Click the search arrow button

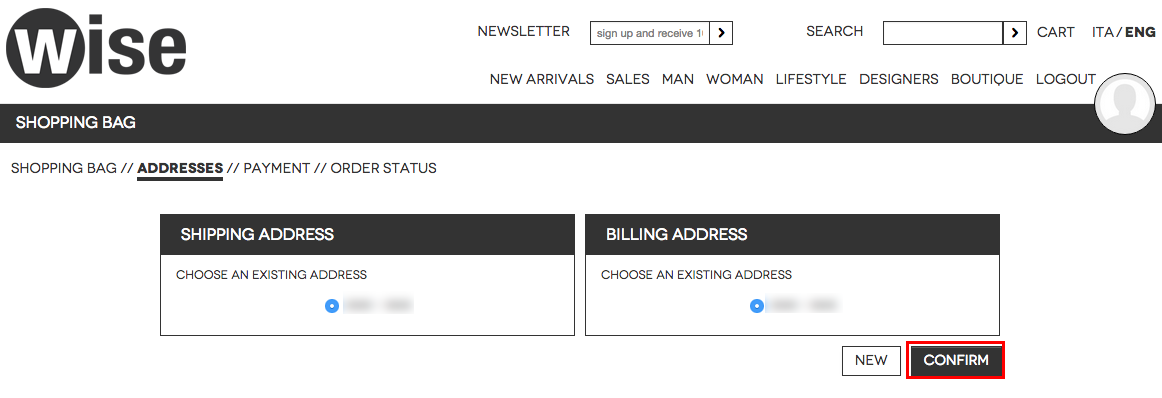click(x=1015, y=33)
